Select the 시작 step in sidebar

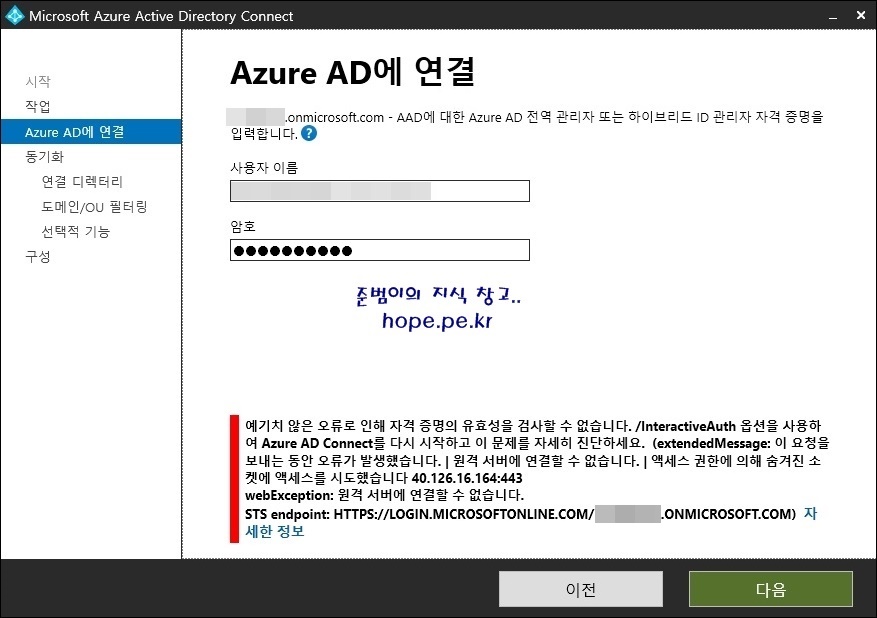pyautogui.click(x=38, y=82)
